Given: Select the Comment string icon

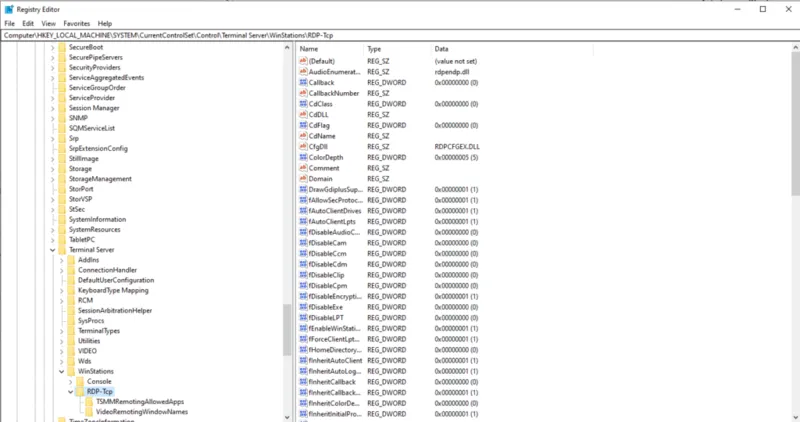Looking at the screenshot, I should (x=303, y=168).
